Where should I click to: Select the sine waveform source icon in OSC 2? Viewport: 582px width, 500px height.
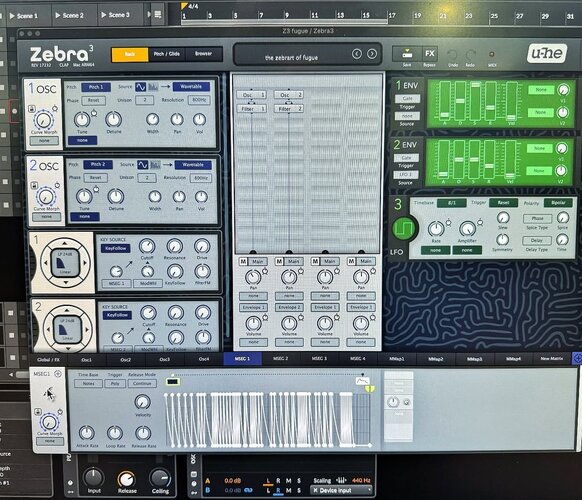coord(143,164)
